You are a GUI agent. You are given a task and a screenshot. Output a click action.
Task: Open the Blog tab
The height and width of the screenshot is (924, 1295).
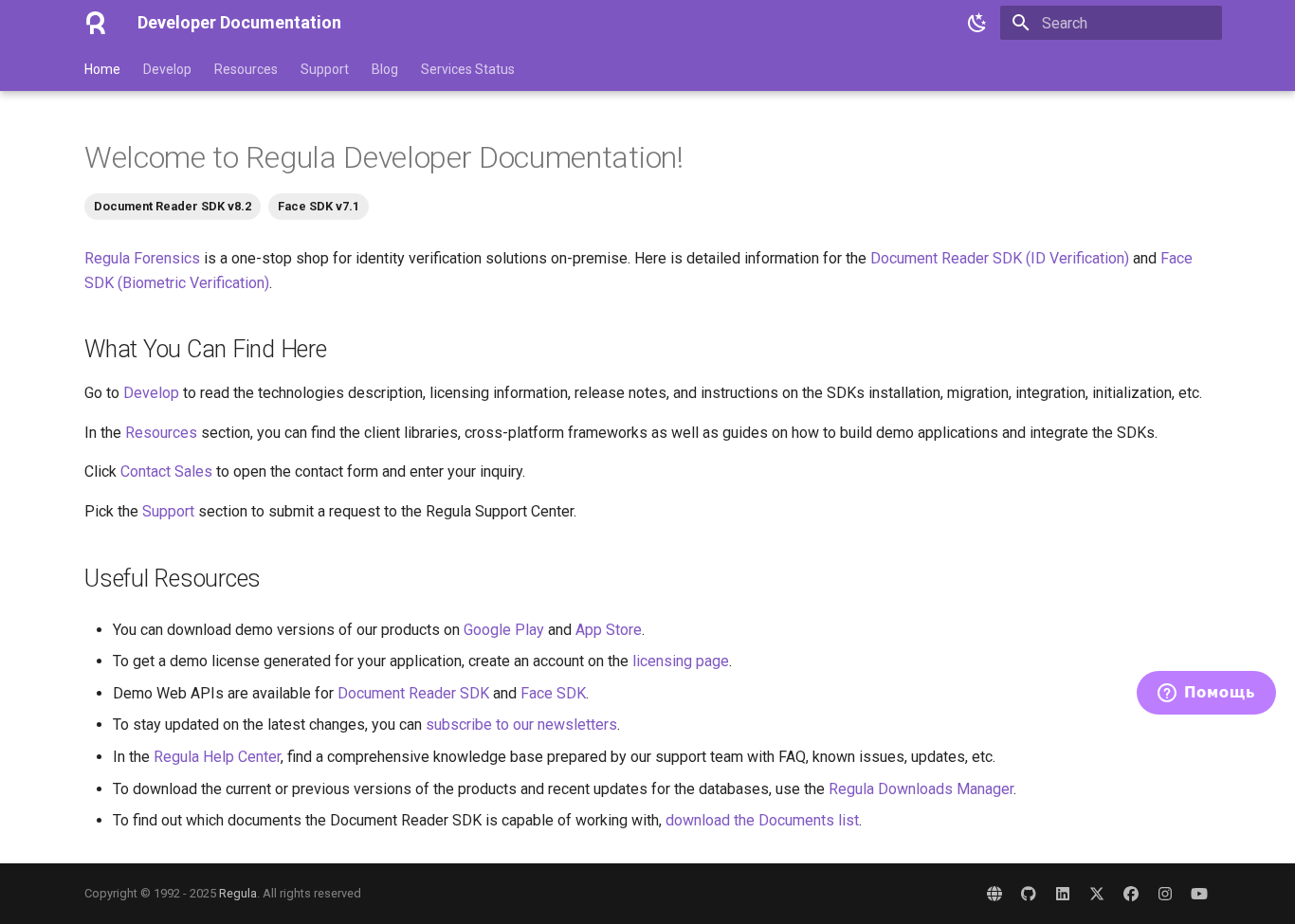tap(384, 69)
